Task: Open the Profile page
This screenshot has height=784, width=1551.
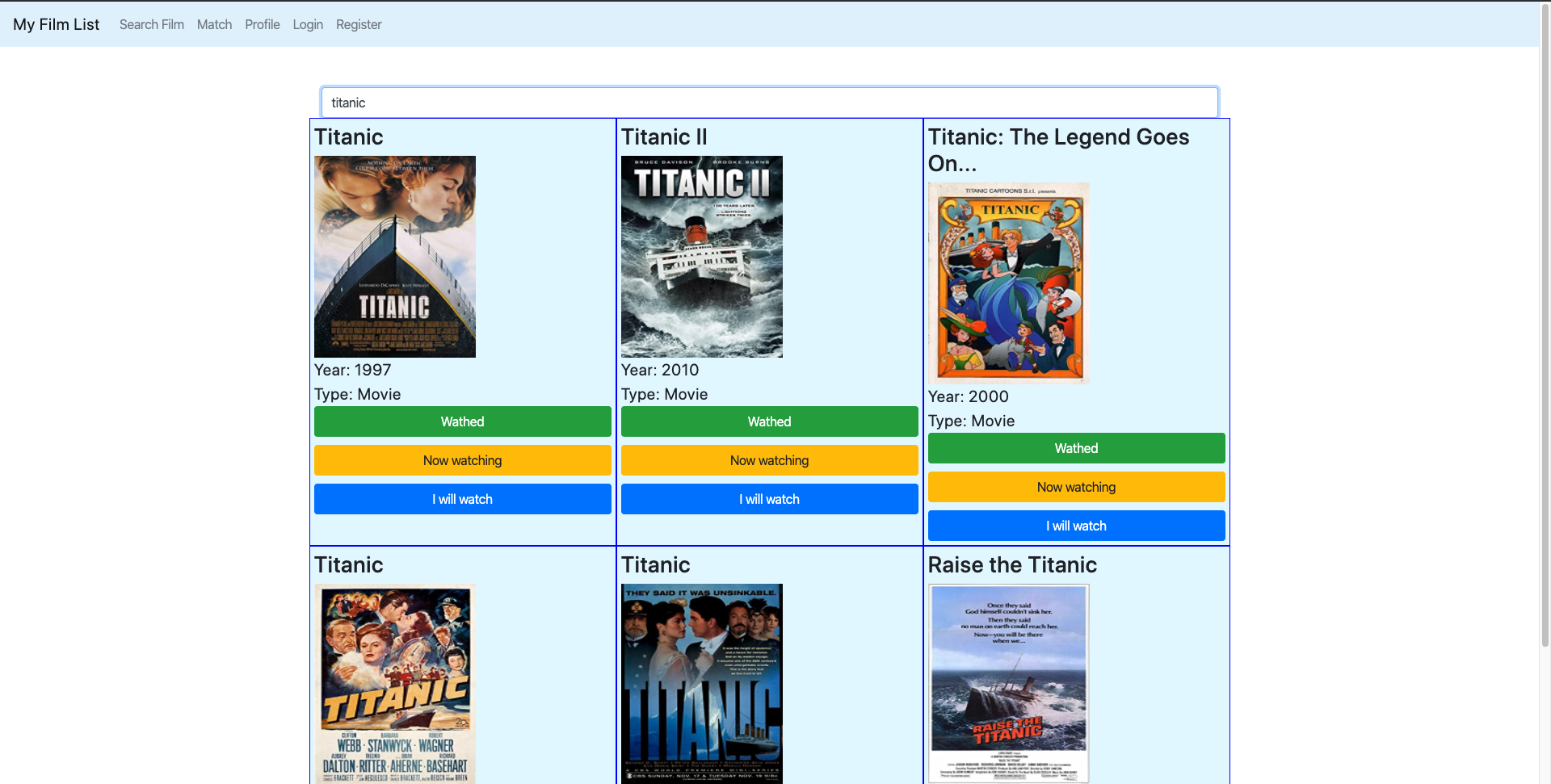Action: (263, 24)
